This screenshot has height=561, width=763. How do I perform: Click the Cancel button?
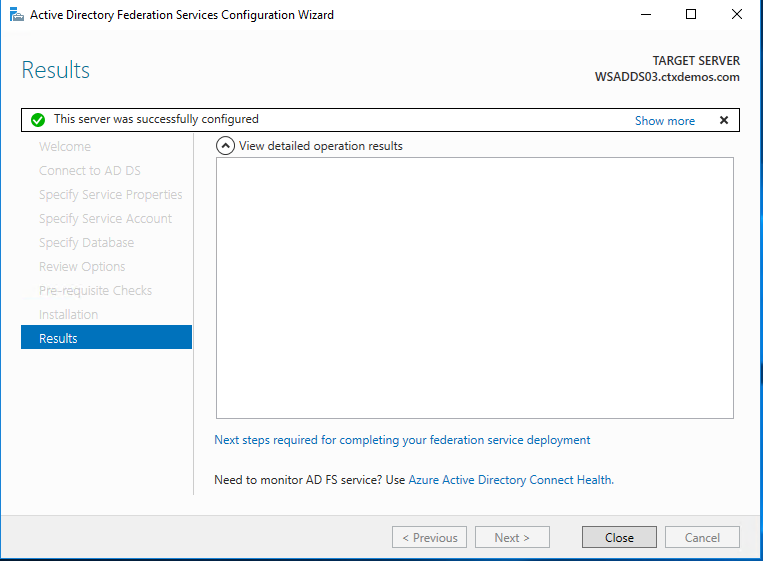(x=702, y=537)
